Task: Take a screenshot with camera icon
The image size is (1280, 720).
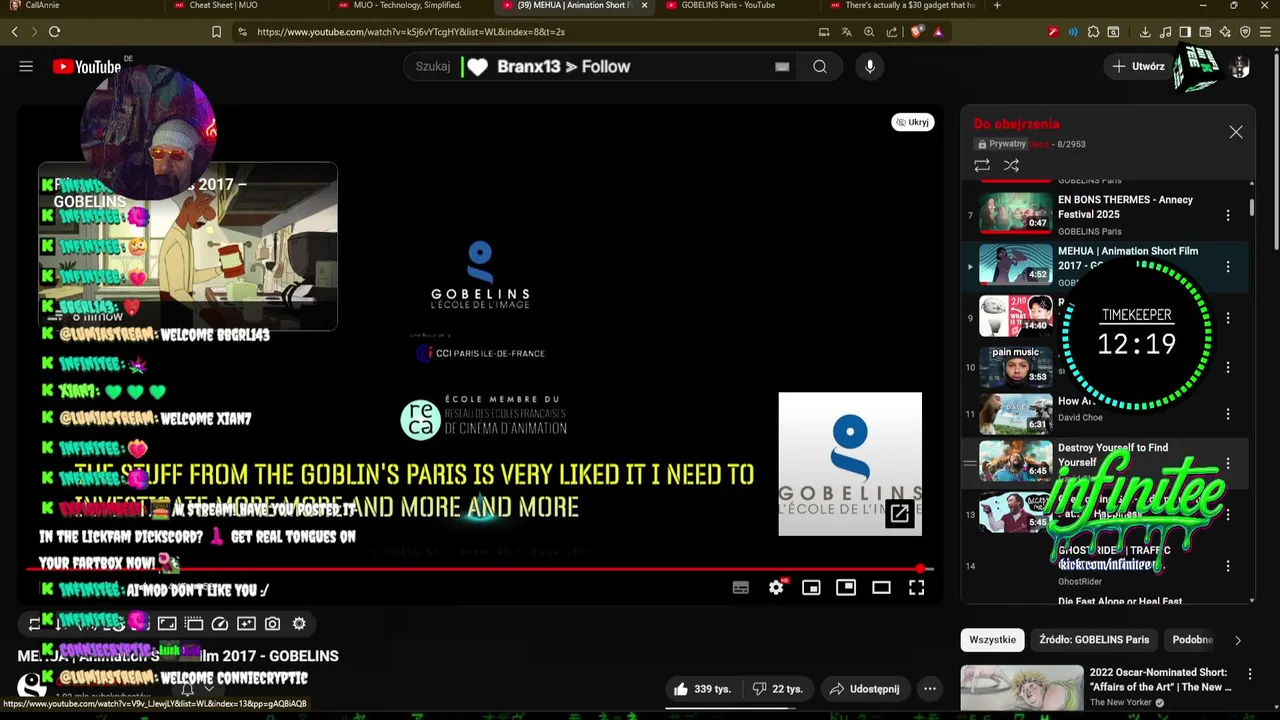Action: click(272, 624)
